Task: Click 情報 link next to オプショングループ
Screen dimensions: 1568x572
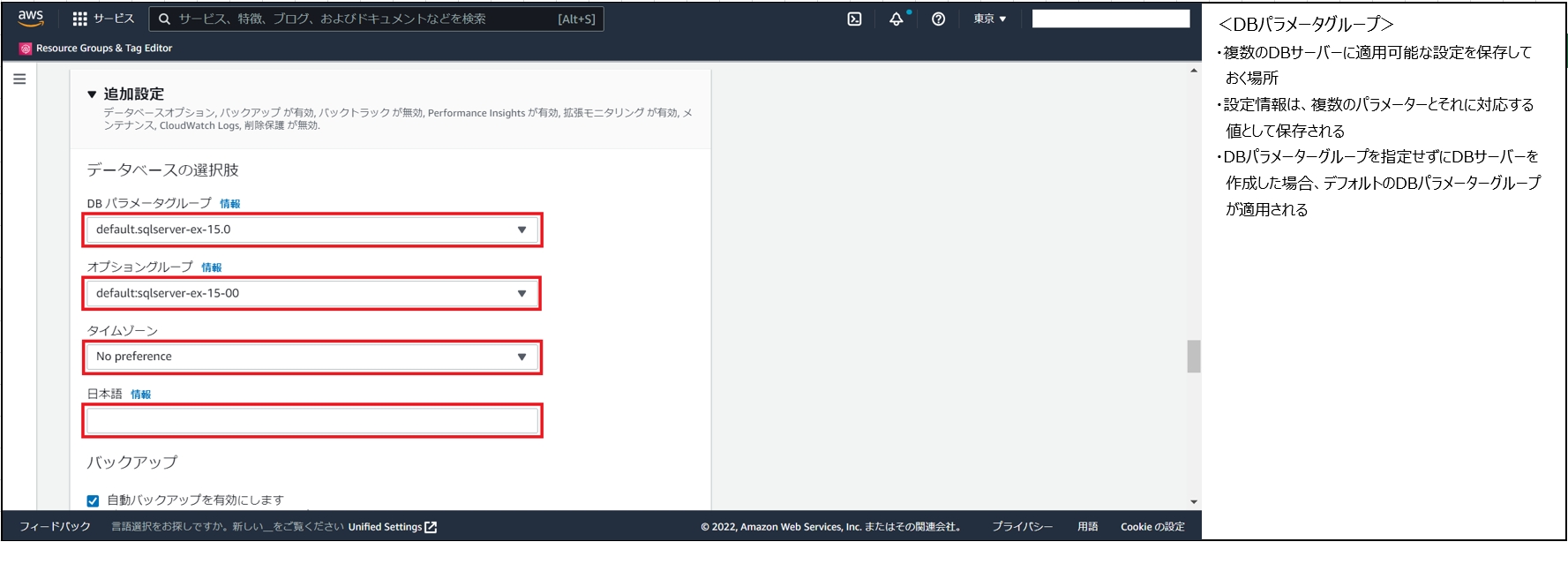Action: click(212, 267)
